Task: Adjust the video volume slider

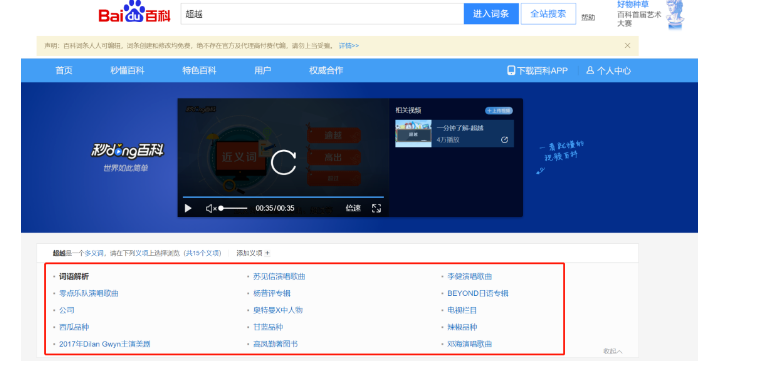Action: (233, 209)
